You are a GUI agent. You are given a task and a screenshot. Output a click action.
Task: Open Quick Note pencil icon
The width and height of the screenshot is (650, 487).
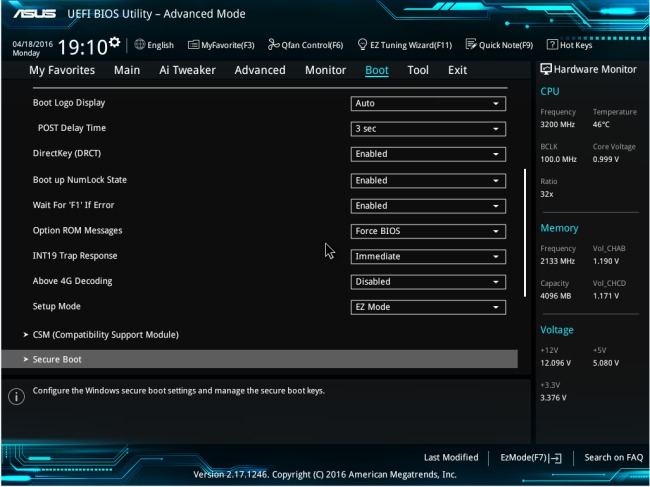[x=471, y=44]
